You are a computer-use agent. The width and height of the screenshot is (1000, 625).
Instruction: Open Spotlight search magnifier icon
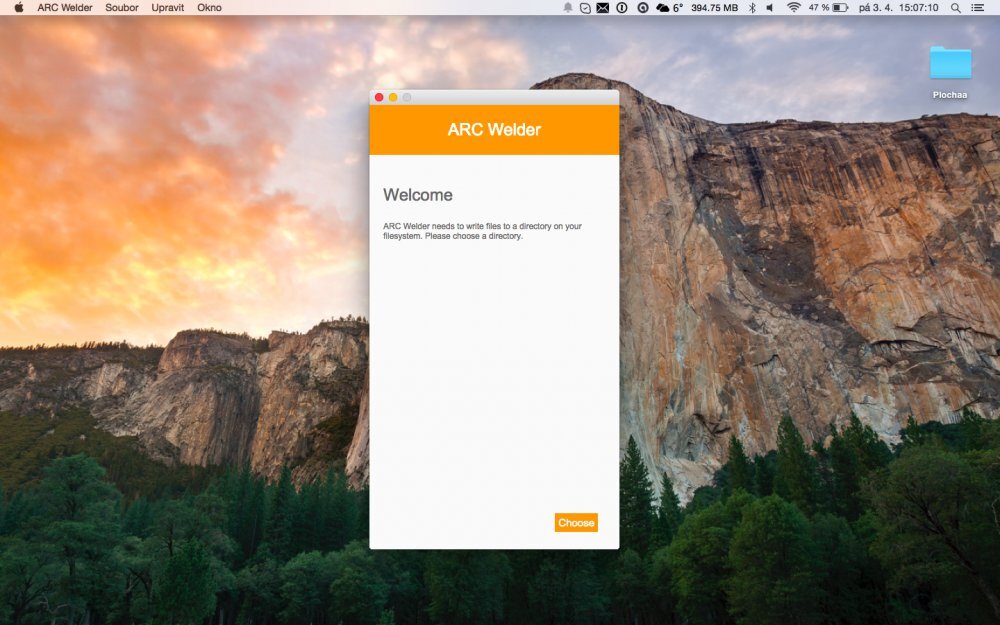tap(955, 7)
